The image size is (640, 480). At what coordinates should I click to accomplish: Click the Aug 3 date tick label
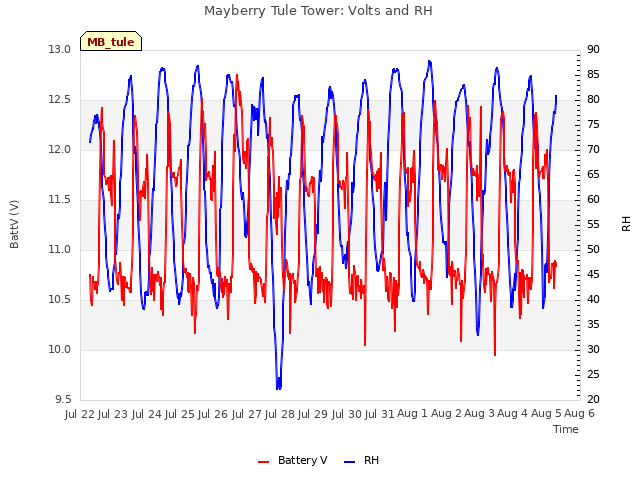(x=479, y=414)
